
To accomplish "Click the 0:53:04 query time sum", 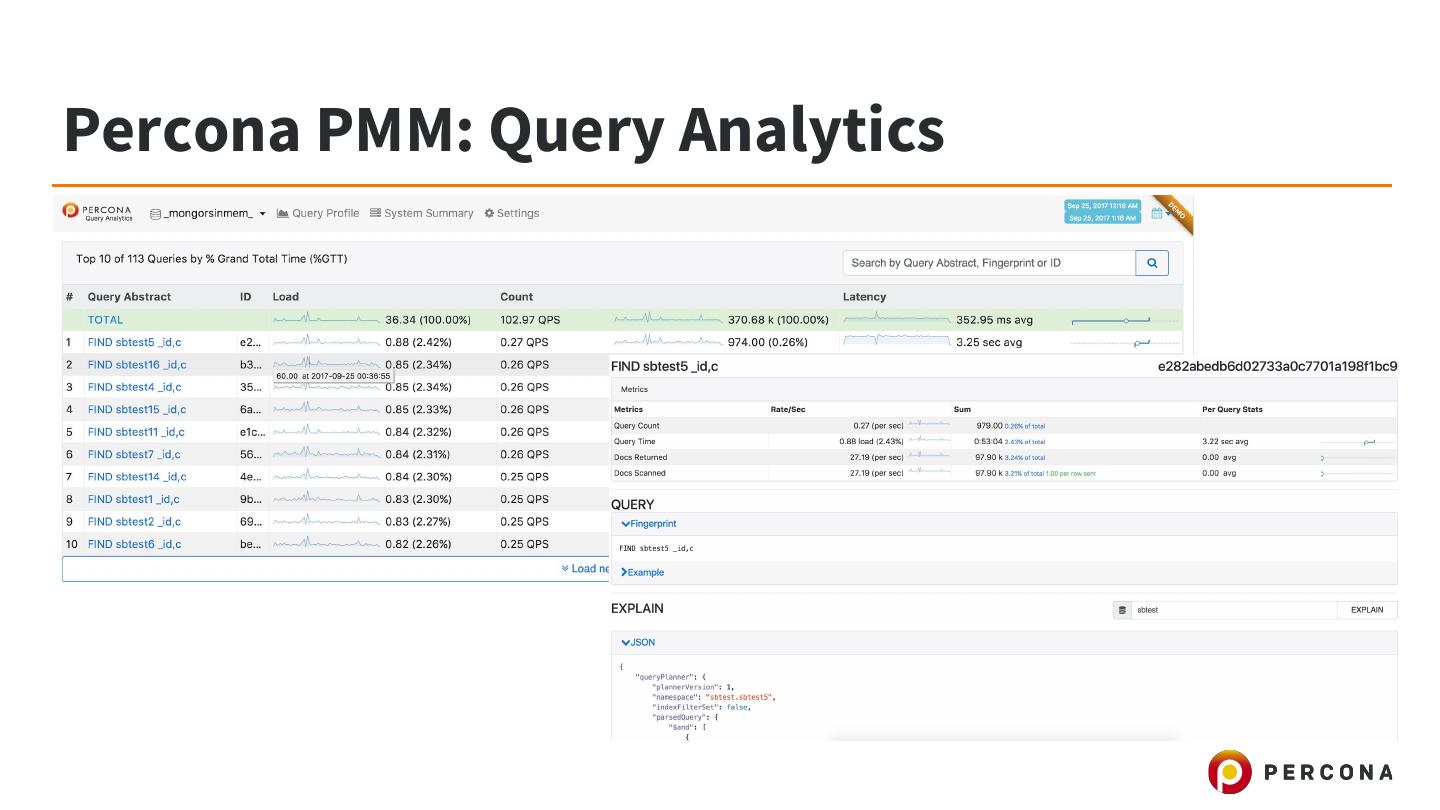I will click(x=988, y=442).
